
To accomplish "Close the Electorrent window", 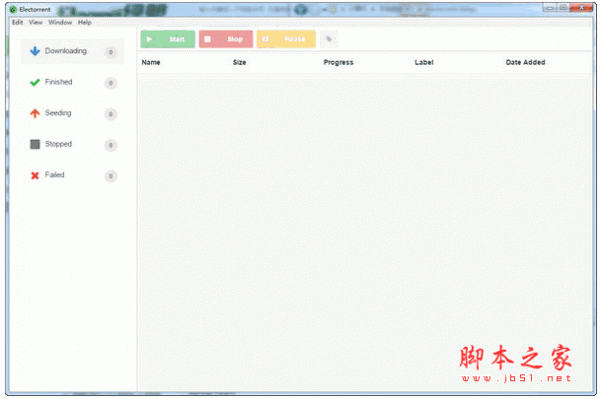I will pyautogui.click(x=581, y=7).
